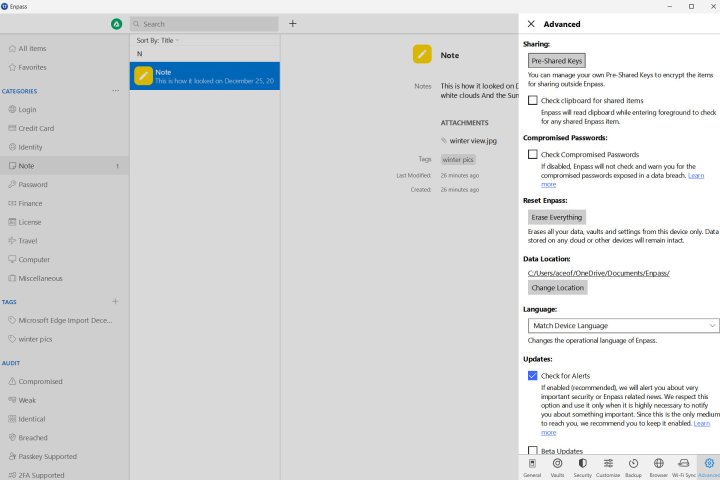Enable Check Compromised Passwords checkbox
The width and height of the screenshot is (720, 480).
point(533,155)
